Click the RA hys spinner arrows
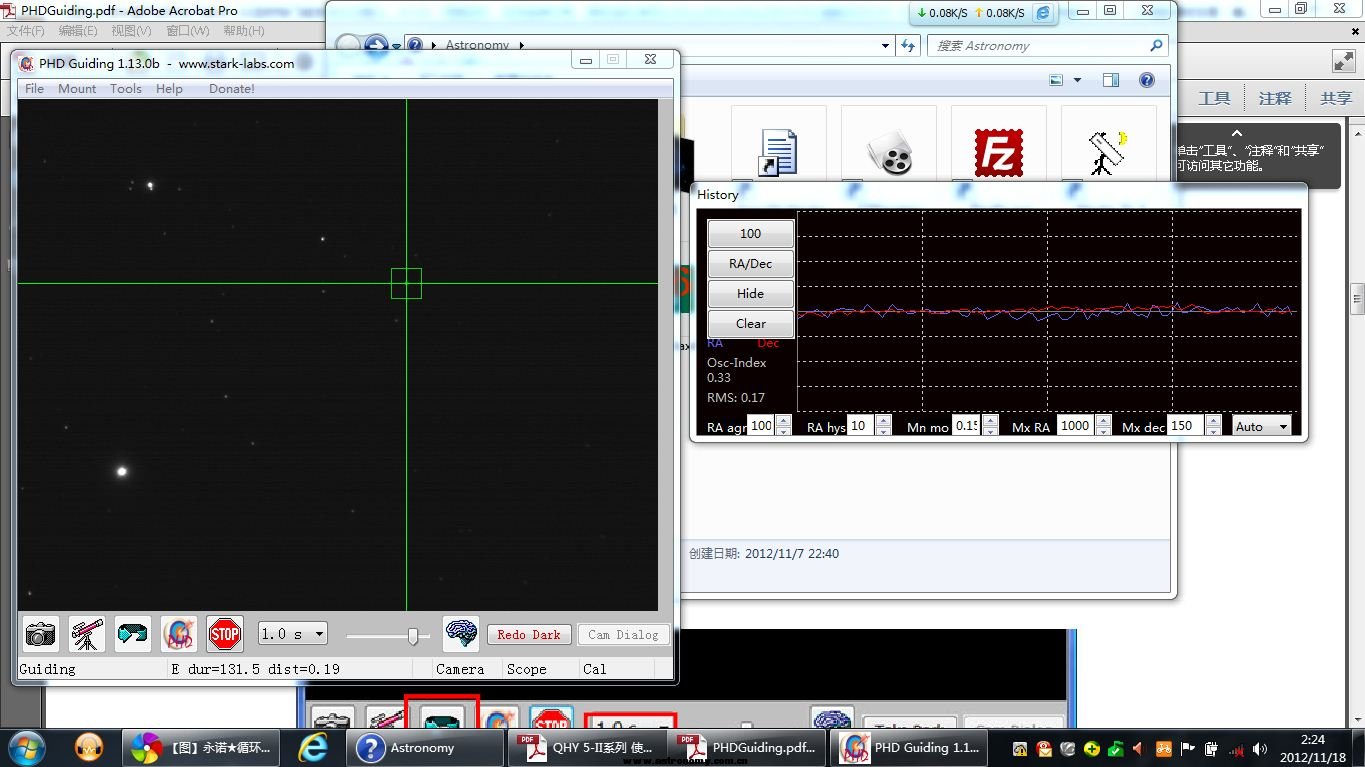This screenshot has width=1365, height=767. click(883, 426)
